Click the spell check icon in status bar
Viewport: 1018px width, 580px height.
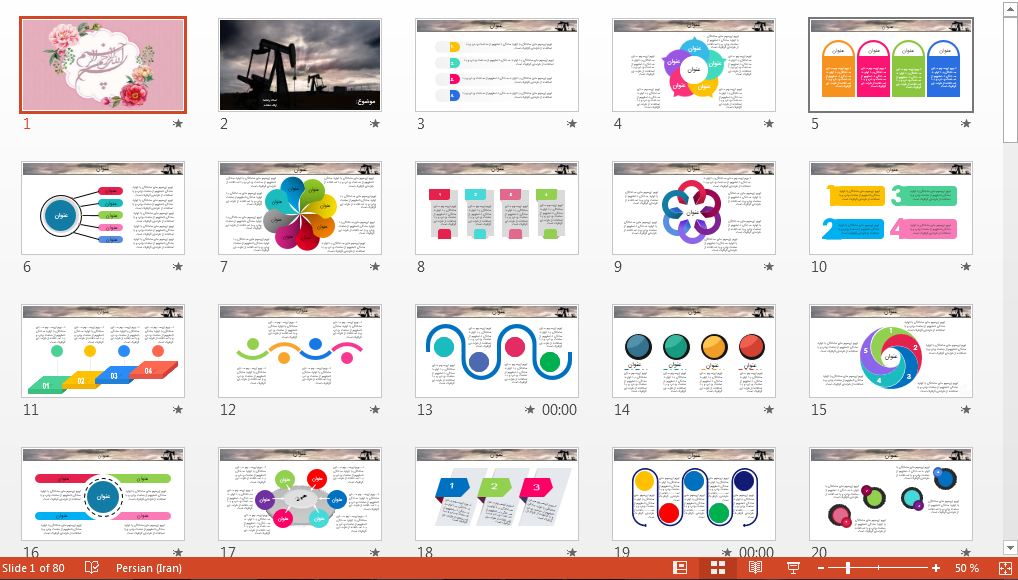click(x=92, y=568)
